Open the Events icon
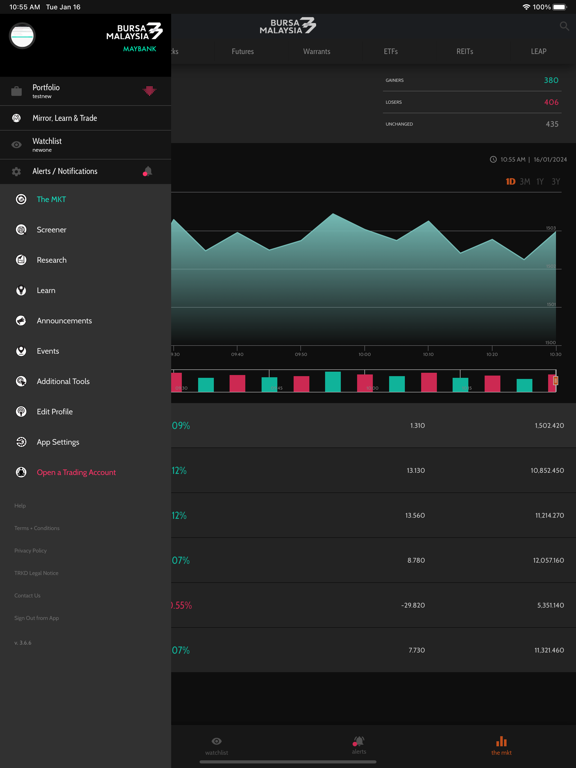Viewport: 576px width, 768px height. [x=21, y=351]
